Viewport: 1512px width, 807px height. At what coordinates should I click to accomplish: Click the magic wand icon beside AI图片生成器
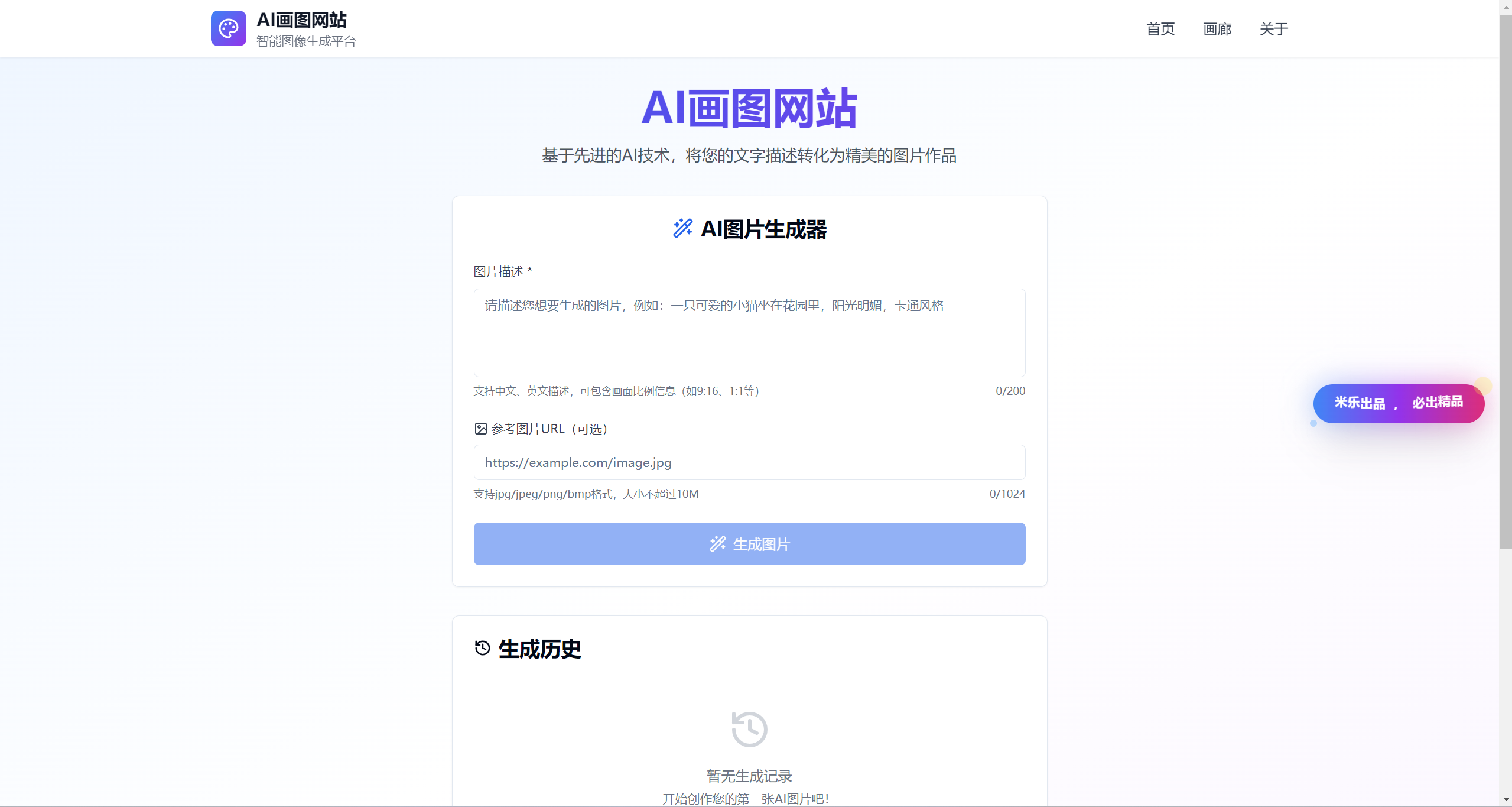(x=682, y=228)
